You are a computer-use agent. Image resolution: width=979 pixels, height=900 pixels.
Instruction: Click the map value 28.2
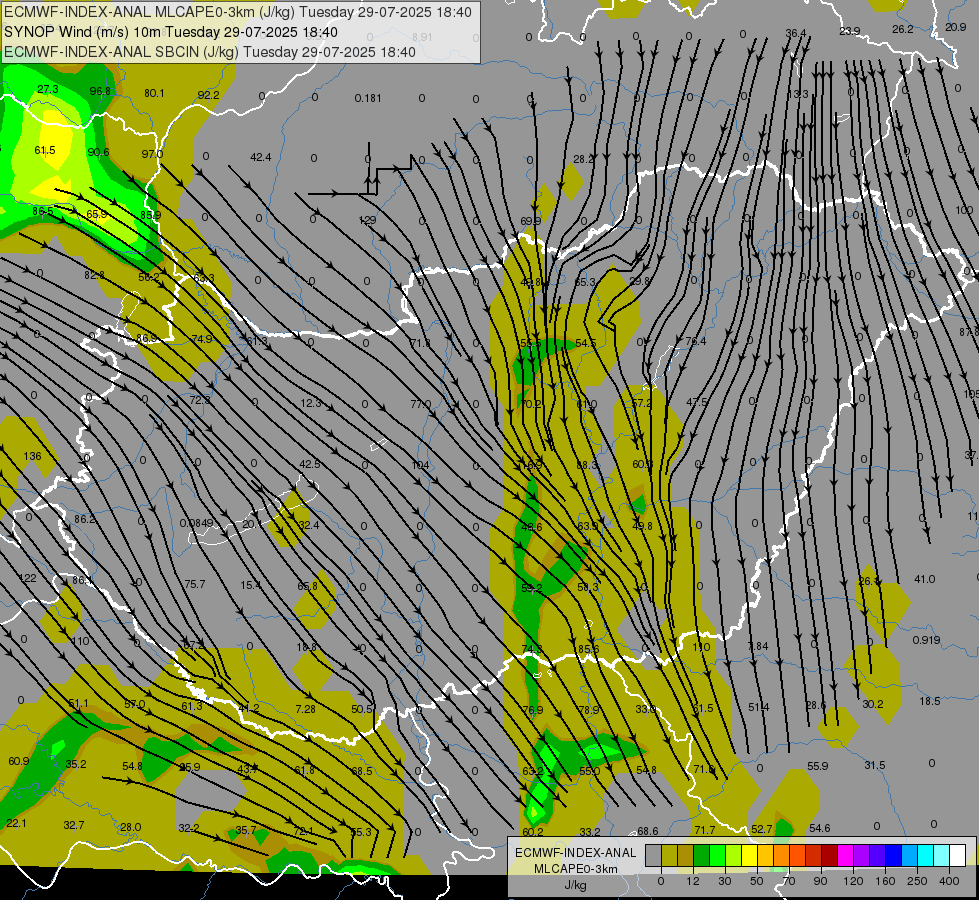click(583, 159)
